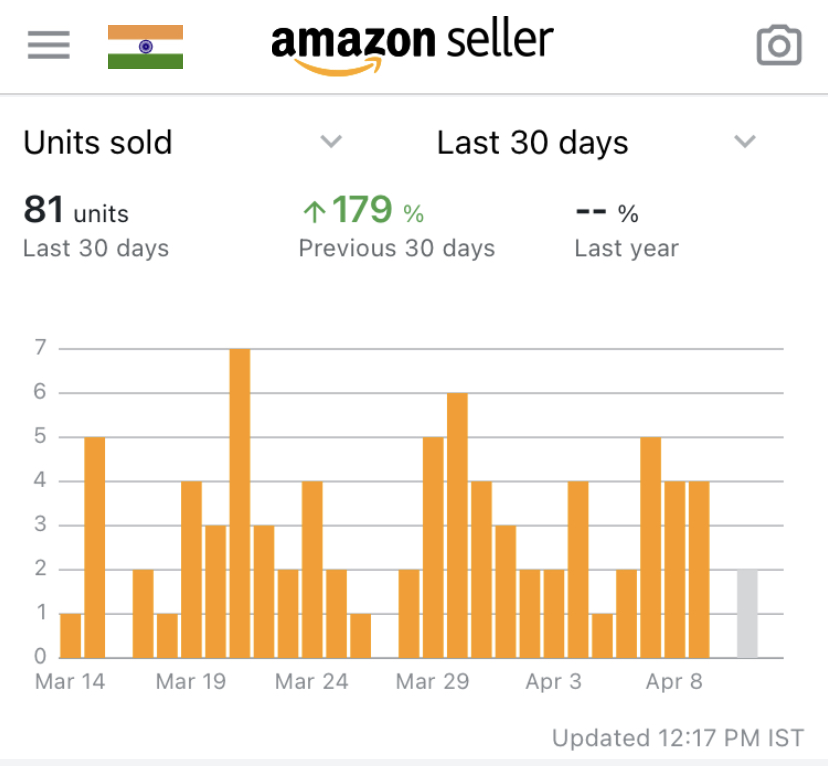This screenshot has height=766, width=828.
Task: Tap the gray bar at chart's right end
Action: (x=747, y=613)
